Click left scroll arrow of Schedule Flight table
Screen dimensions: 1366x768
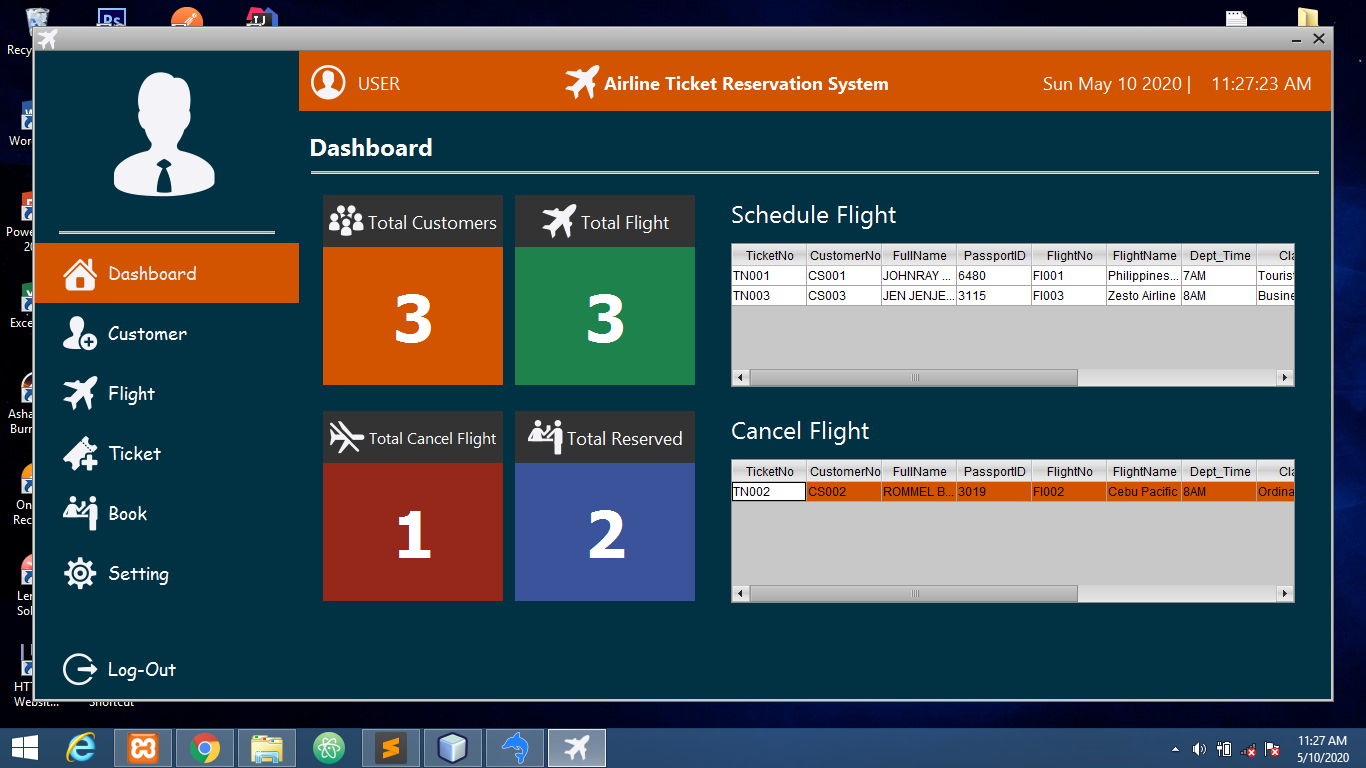741,378
